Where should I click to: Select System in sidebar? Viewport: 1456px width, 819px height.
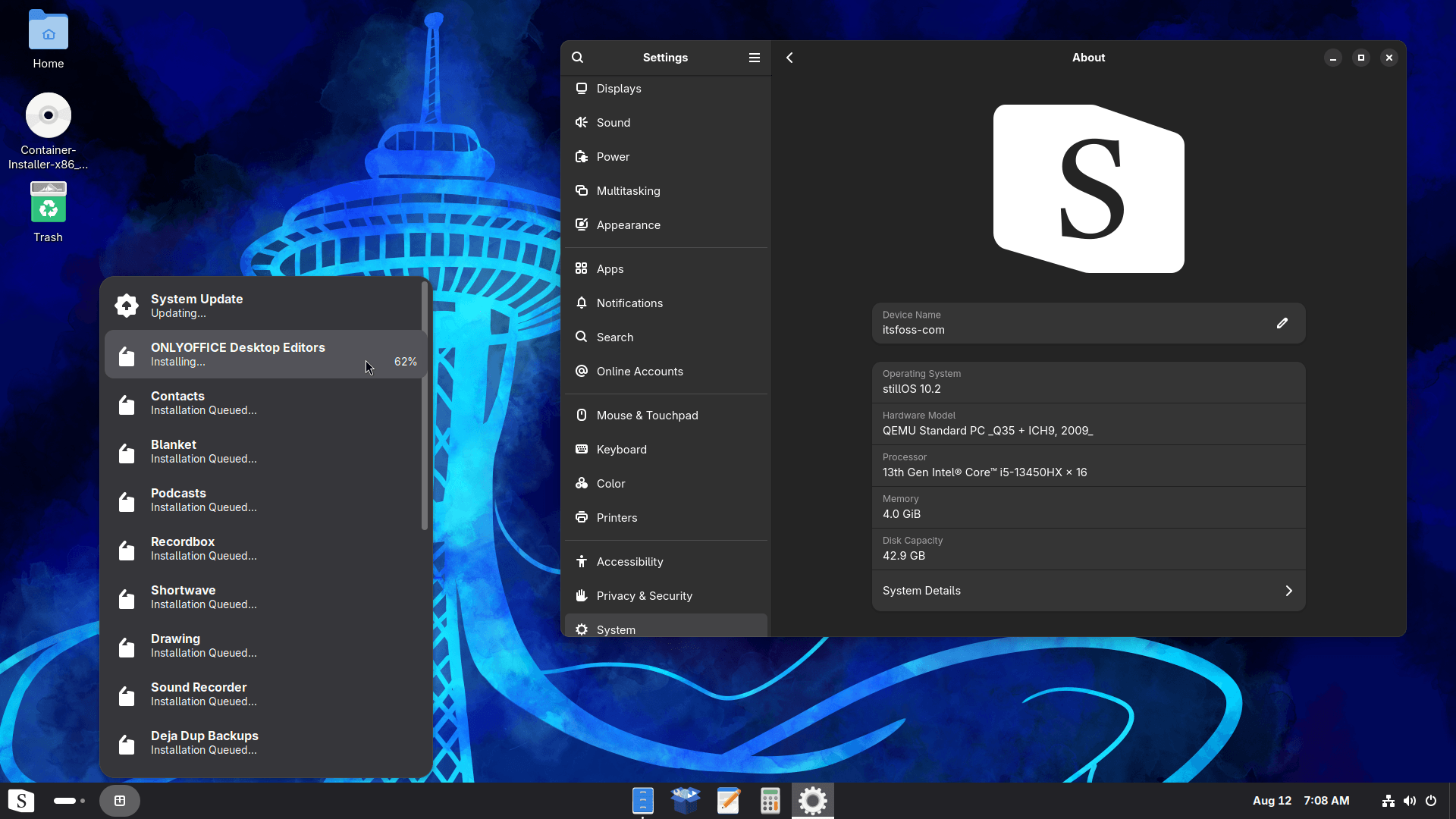tap(666, 626)
